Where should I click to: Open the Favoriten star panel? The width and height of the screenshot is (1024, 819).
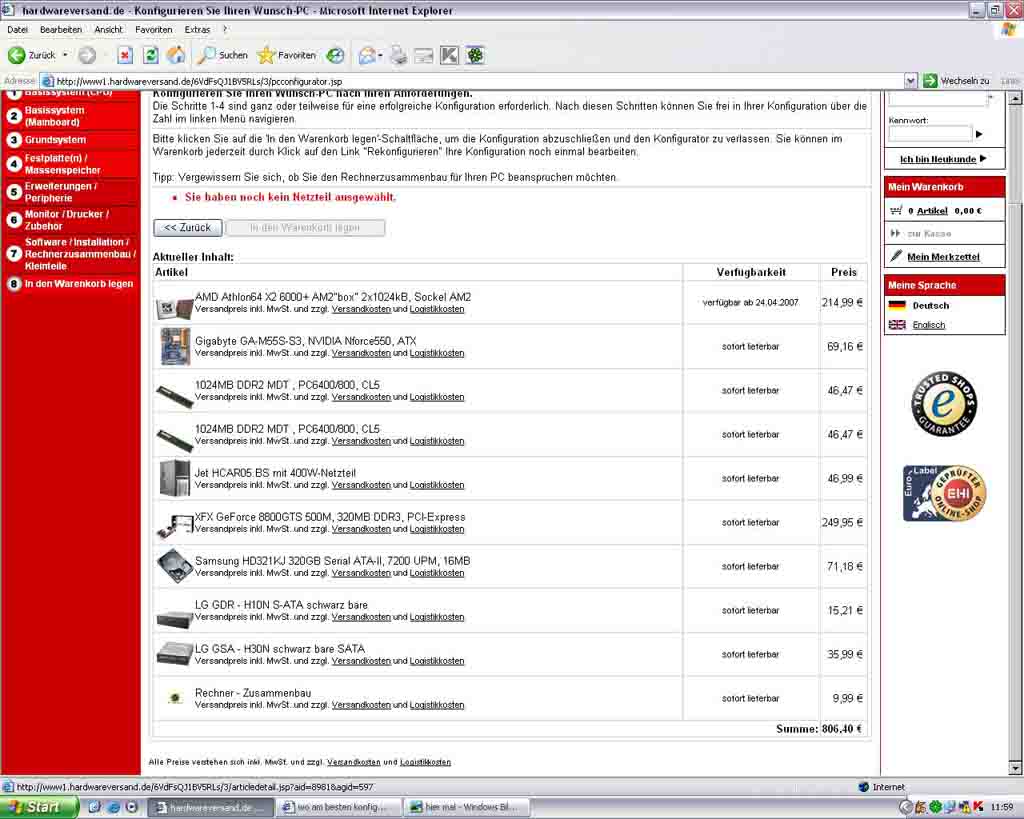287,56
